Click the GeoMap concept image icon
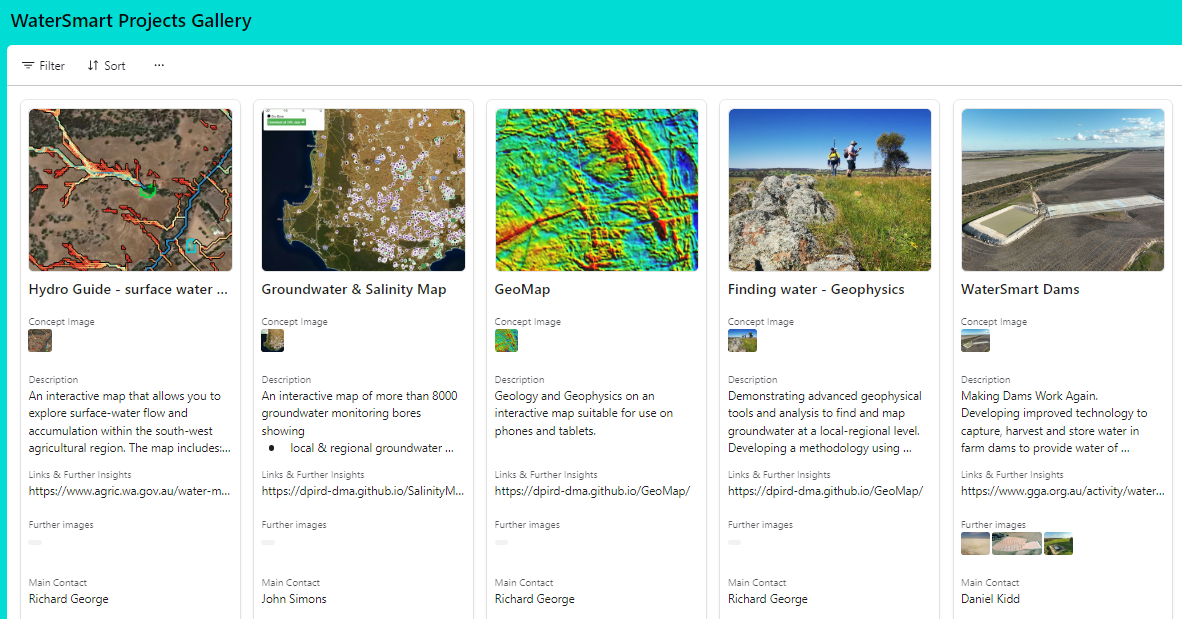This screenshot has width=1182, height=619. click(506, 341)
